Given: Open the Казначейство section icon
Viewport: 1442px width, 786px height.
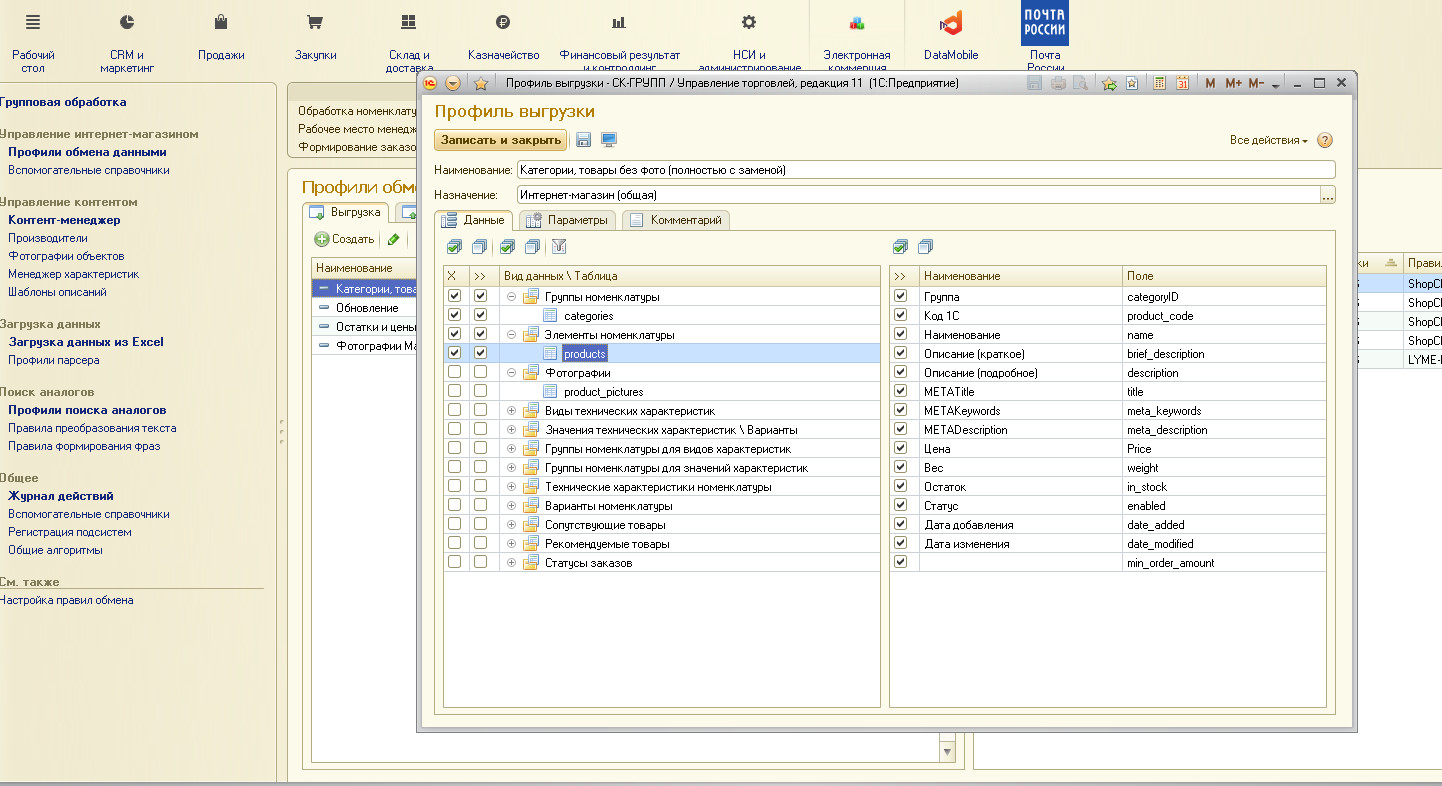Looking at the screenshot, I should [x=503, y=22].
